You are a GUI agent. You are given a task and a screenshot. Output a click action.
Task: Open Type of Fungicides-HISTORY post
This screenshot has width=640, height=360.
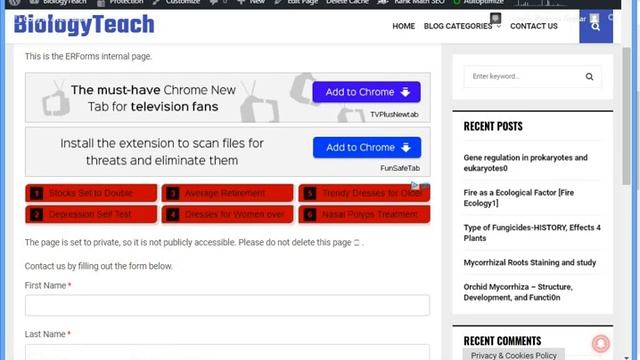click(532, 233)
